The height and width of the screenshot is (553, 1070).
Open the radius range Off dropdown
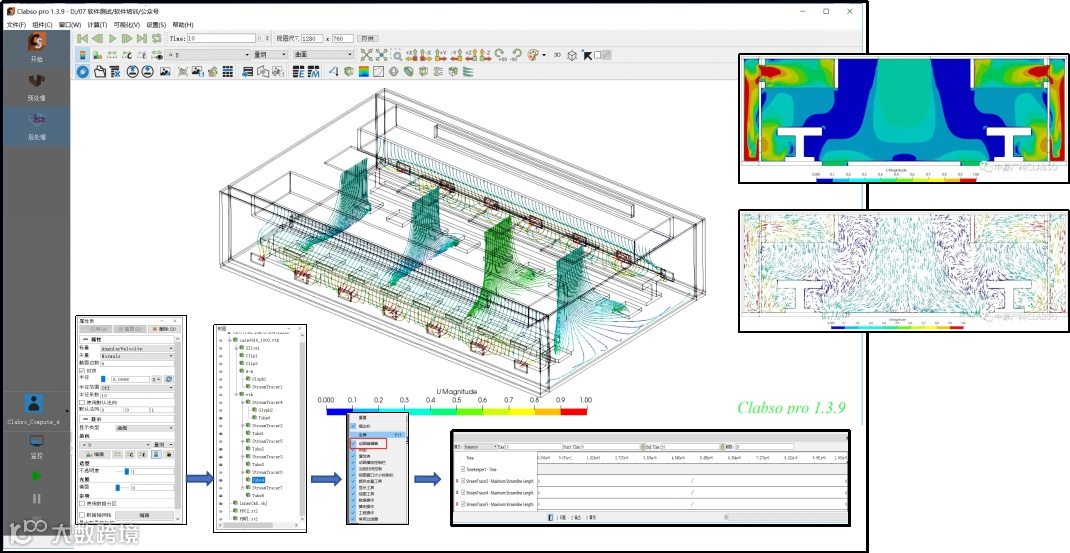pos(136,387)
